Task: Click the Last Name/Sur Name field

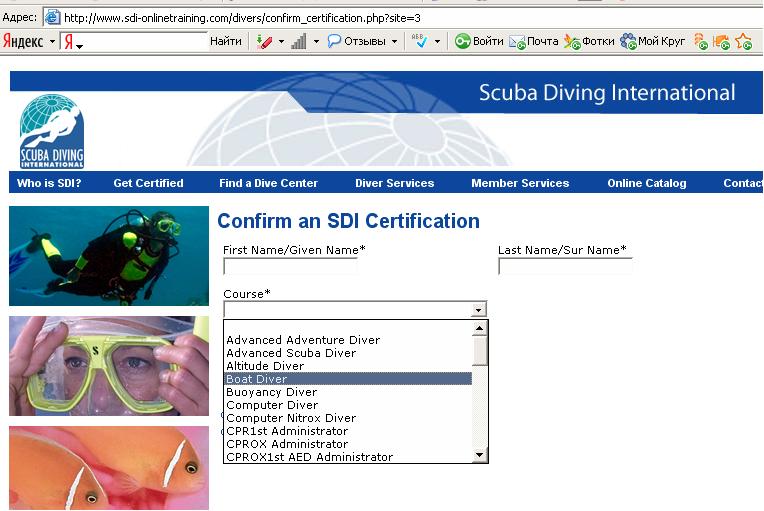Action: 565,266
